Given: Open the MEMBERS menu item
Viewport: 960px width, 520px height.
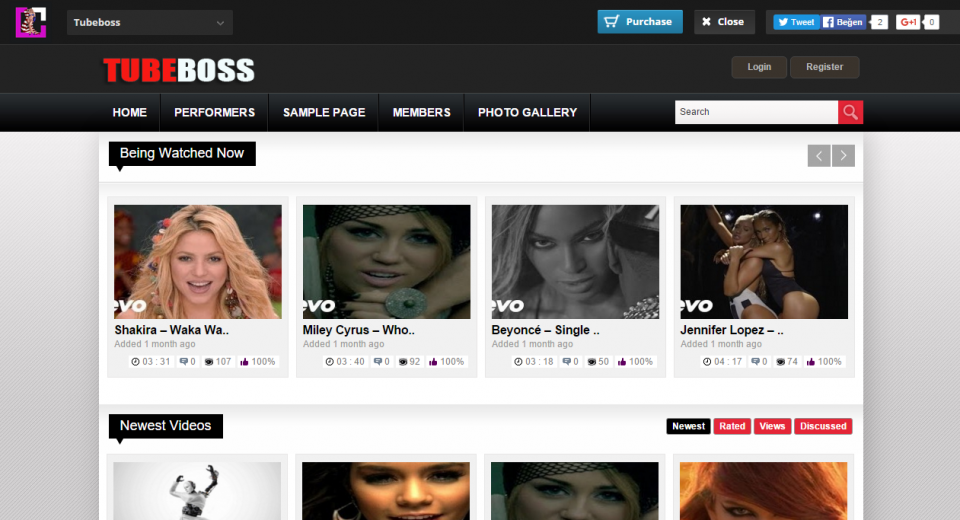Looking at the screenshot, I should (x=421, y=113).
